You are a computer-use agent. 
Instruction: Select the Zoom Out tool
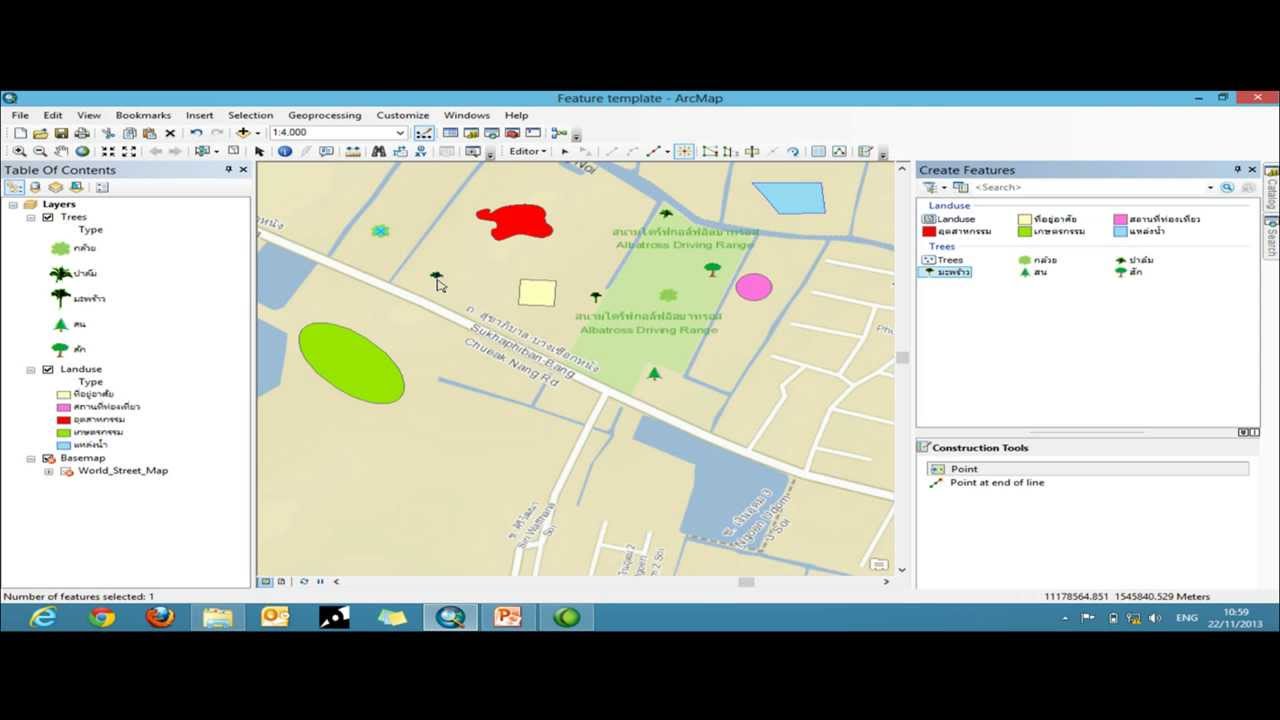pyautogui.click(x=40, y=151)
